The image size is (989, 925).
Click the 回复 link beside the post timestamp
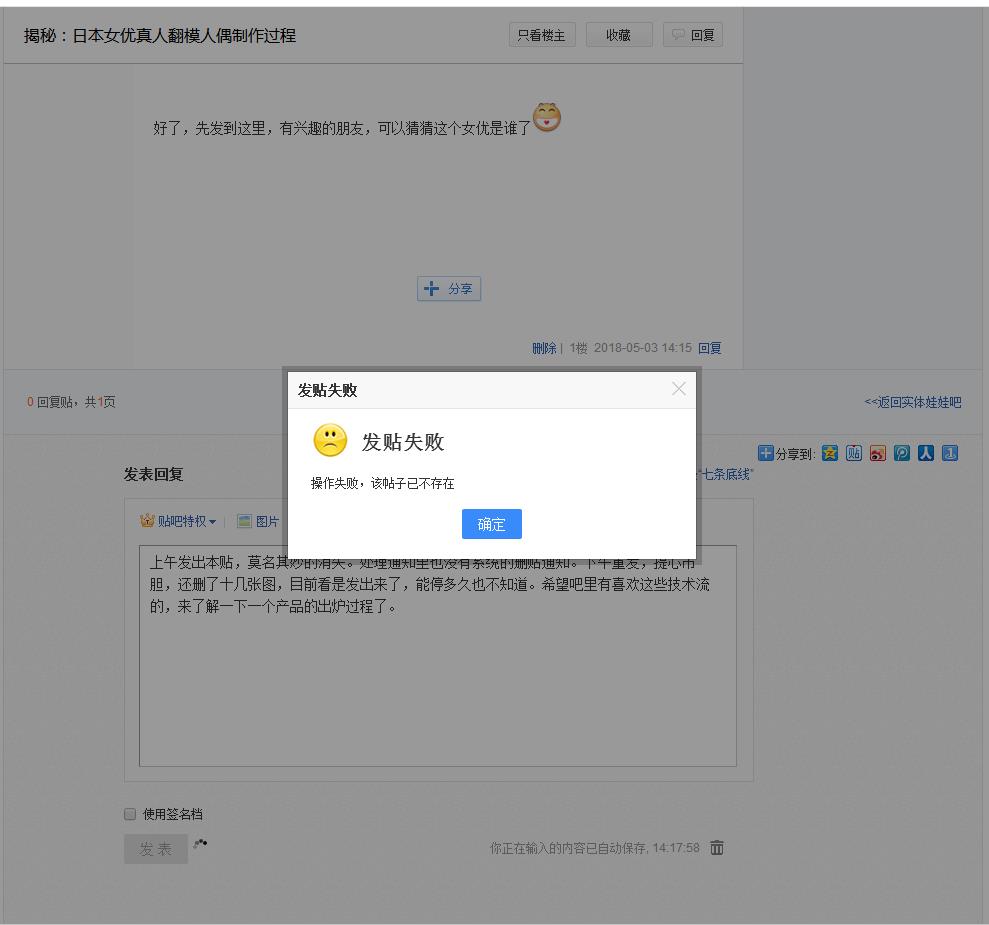pos(710,348)
